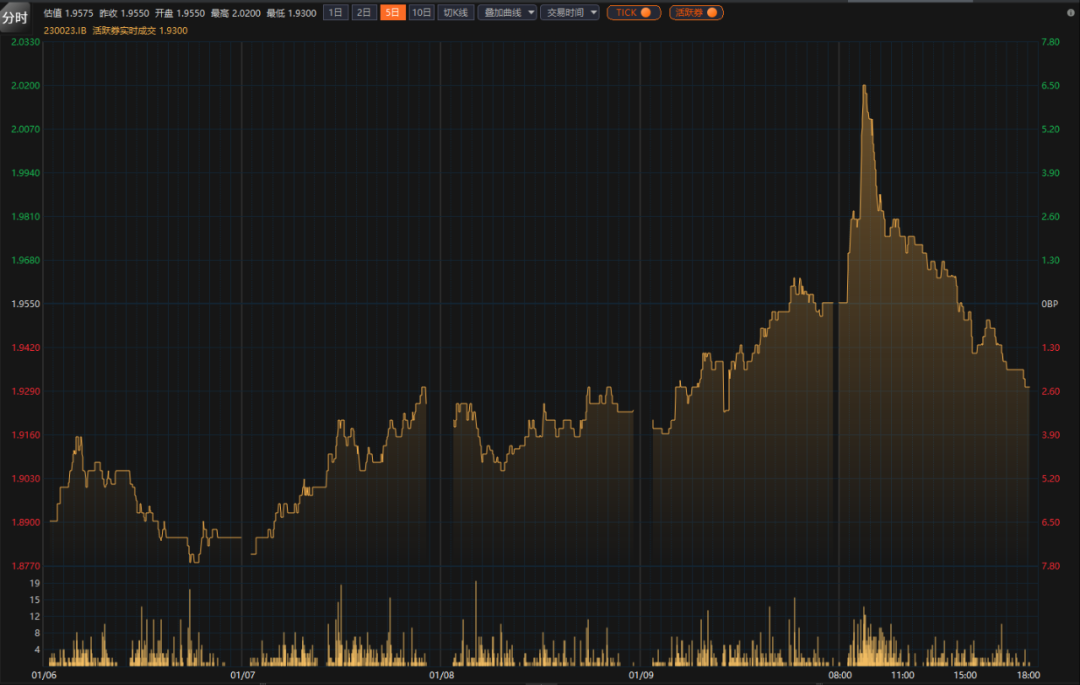Click the 230023.IB bond code label

tap(65, 31)
